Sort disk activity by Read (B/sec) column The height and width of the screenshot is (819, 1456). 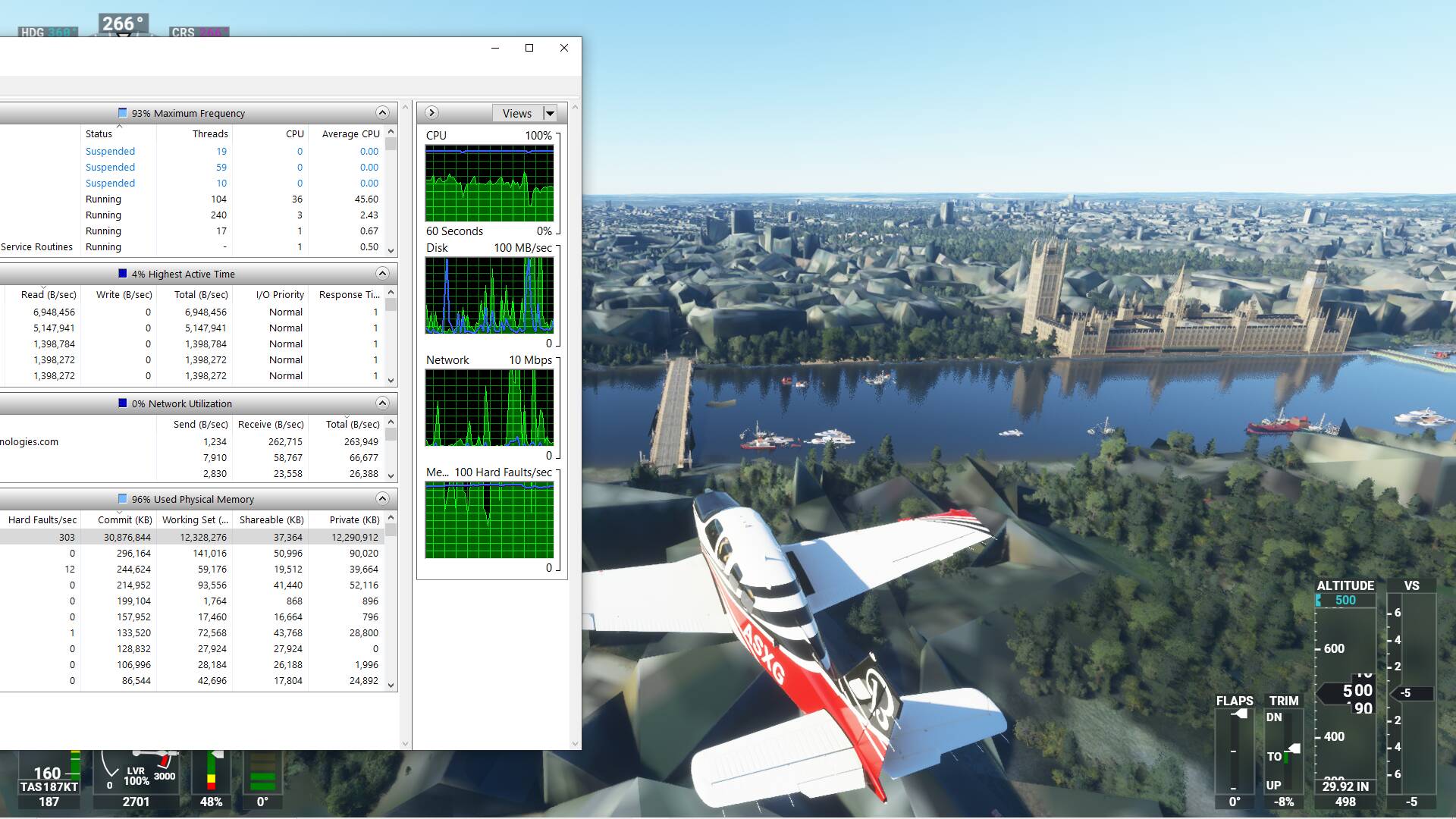click(x=42, y=294)
